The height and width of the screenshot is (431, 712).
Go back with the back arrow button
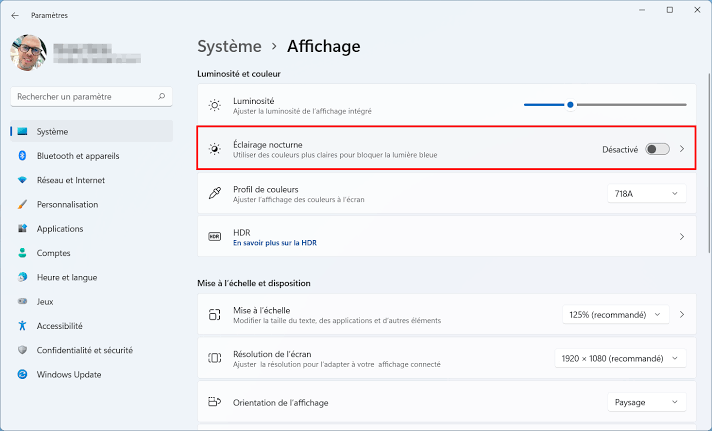point(14,15)
